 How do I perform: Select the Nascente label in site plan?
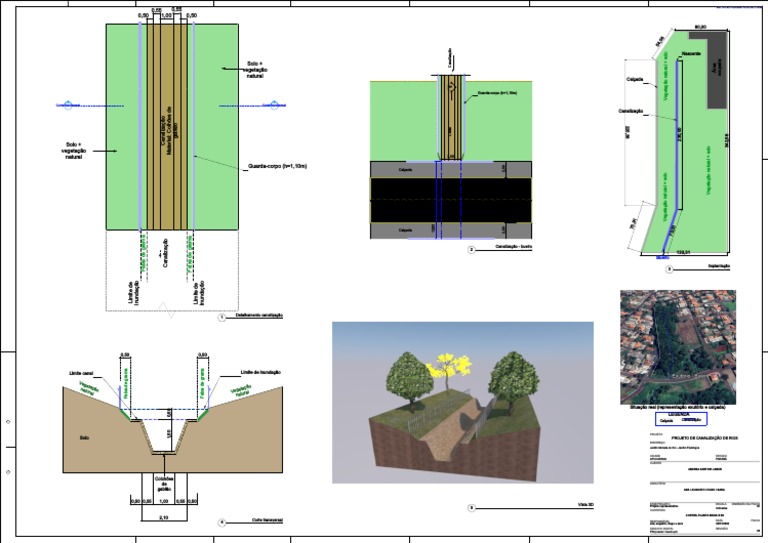[692, 52]
